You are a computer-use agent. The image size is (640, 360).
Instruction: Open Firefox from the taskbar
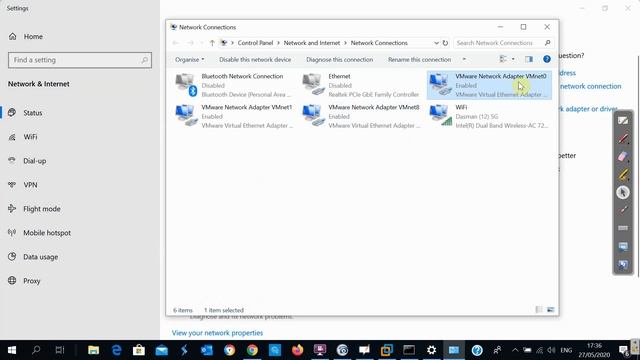298,350
